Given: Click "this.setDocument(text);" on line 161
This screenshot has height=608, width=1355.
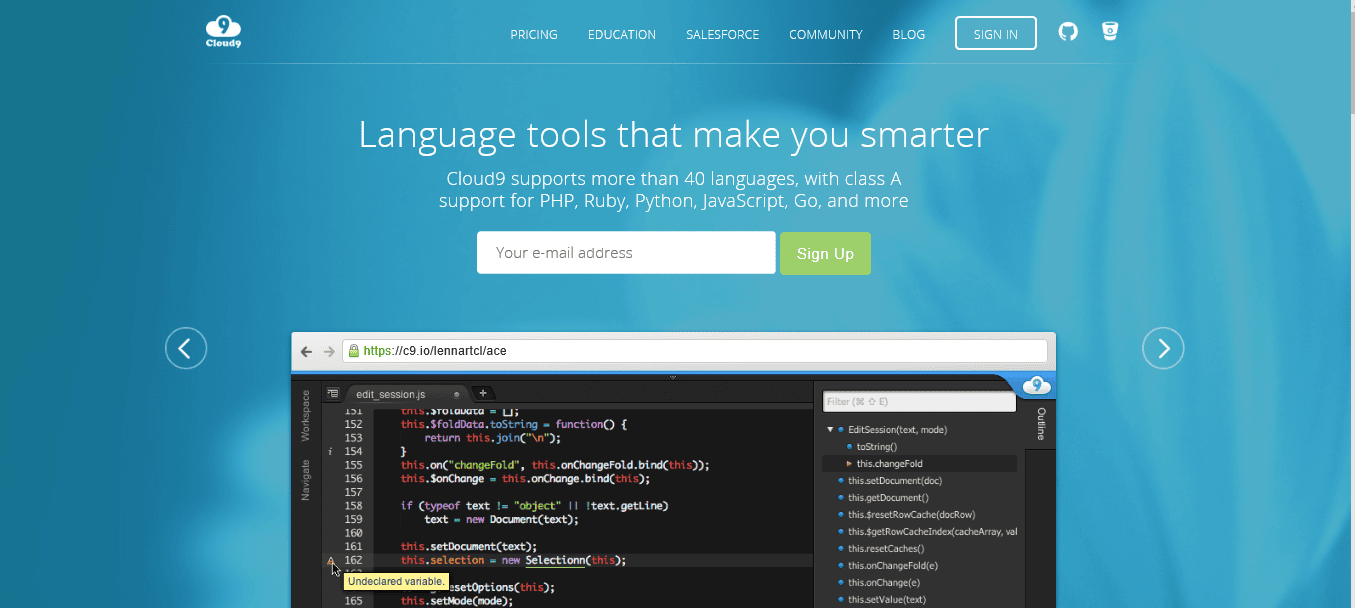Looking at the screenshot, I should (469, 546).
